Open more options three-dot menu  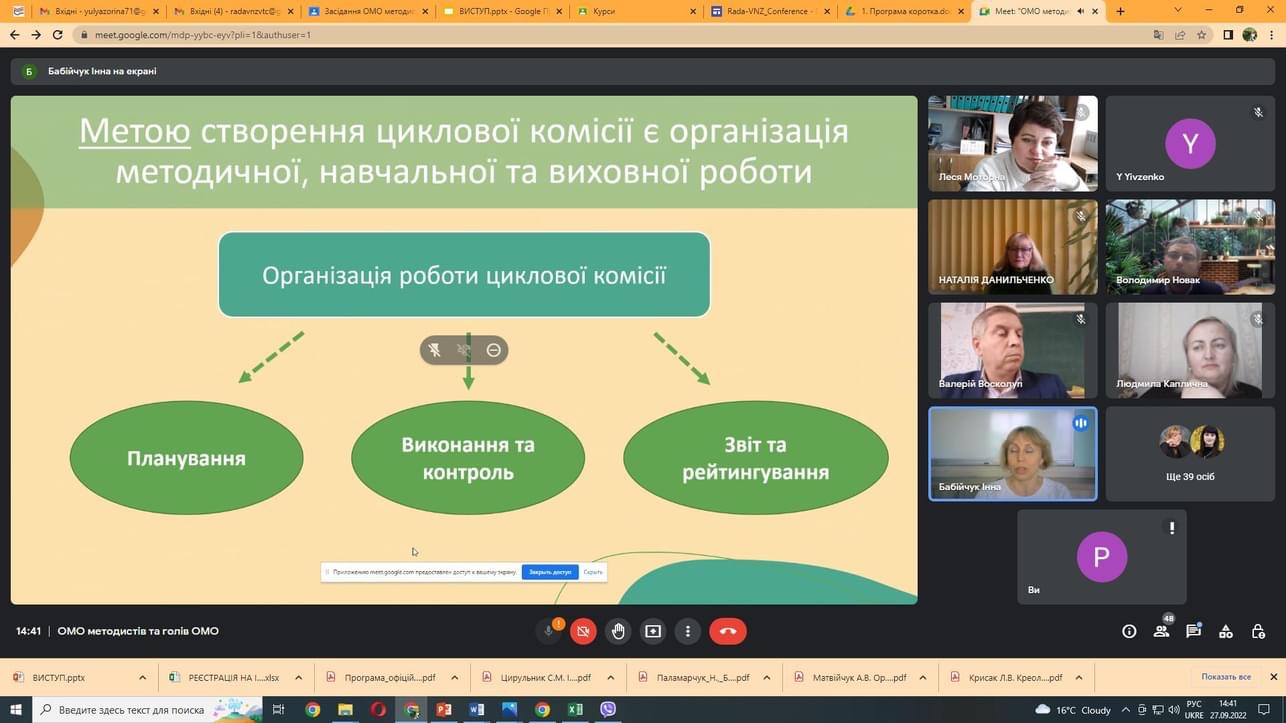point(688,631)
